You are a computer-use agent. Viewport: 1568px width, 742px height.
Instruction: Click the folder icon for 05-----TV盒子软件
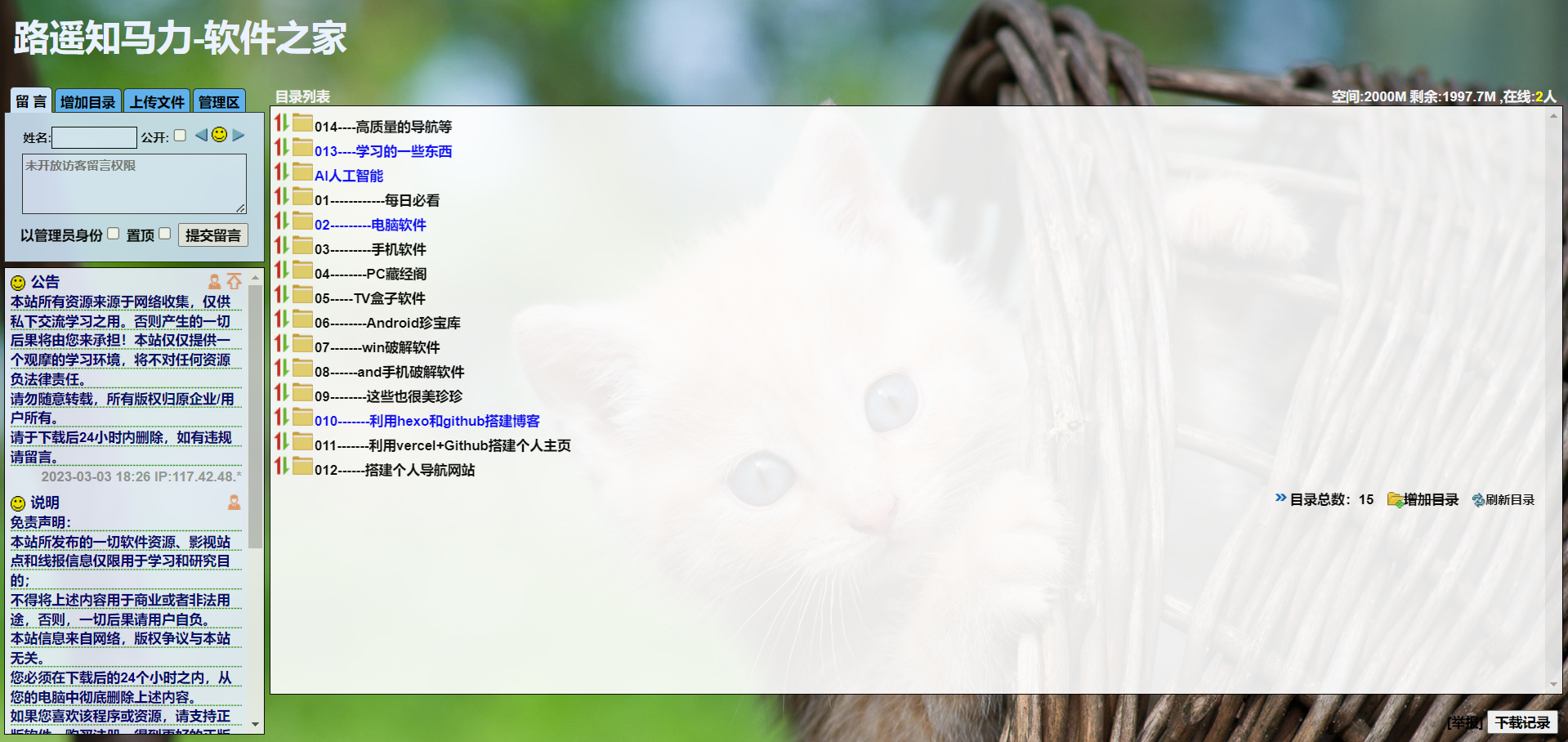pyautogui.click(x=302, y=296)
